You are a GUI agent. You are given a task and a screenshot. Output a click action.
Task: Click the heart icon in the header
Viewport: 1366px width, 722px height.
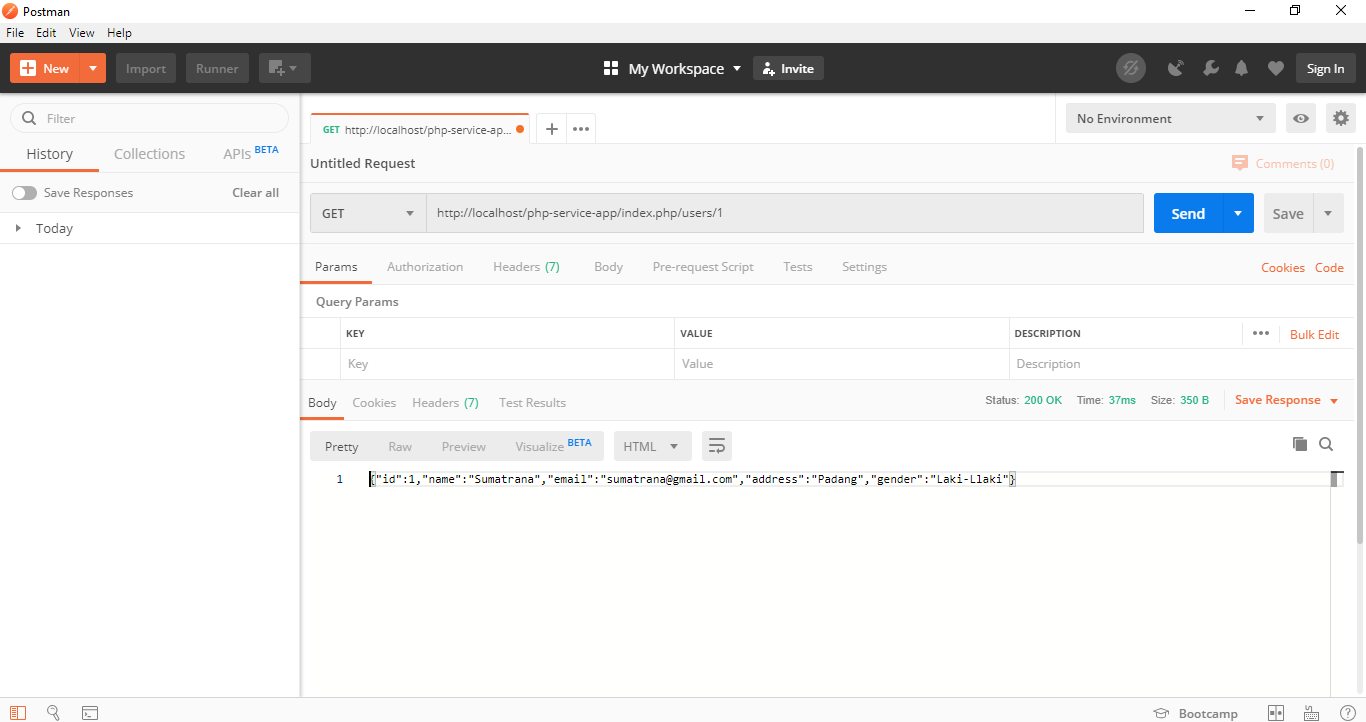[x=1276, y=68]
